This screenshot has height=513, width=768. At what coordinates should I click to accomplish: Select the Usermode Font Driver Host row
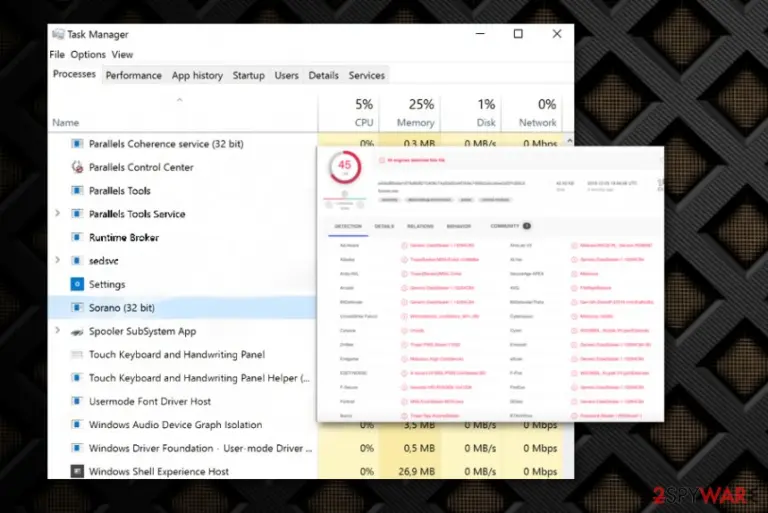pyautogui.click(x=182, y=401)
